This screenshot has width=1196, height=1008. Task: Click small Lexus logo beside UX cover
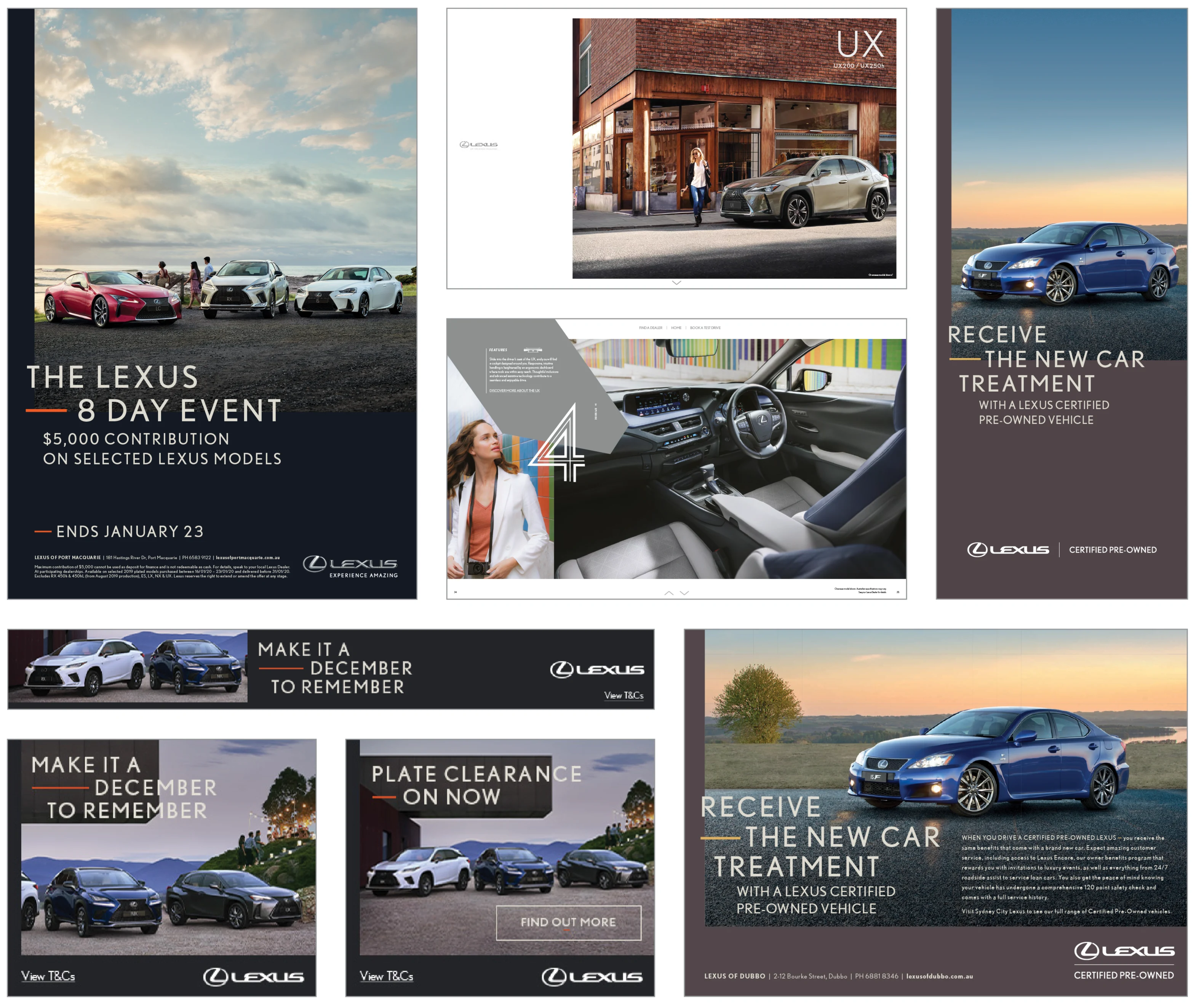coord(478,145)
